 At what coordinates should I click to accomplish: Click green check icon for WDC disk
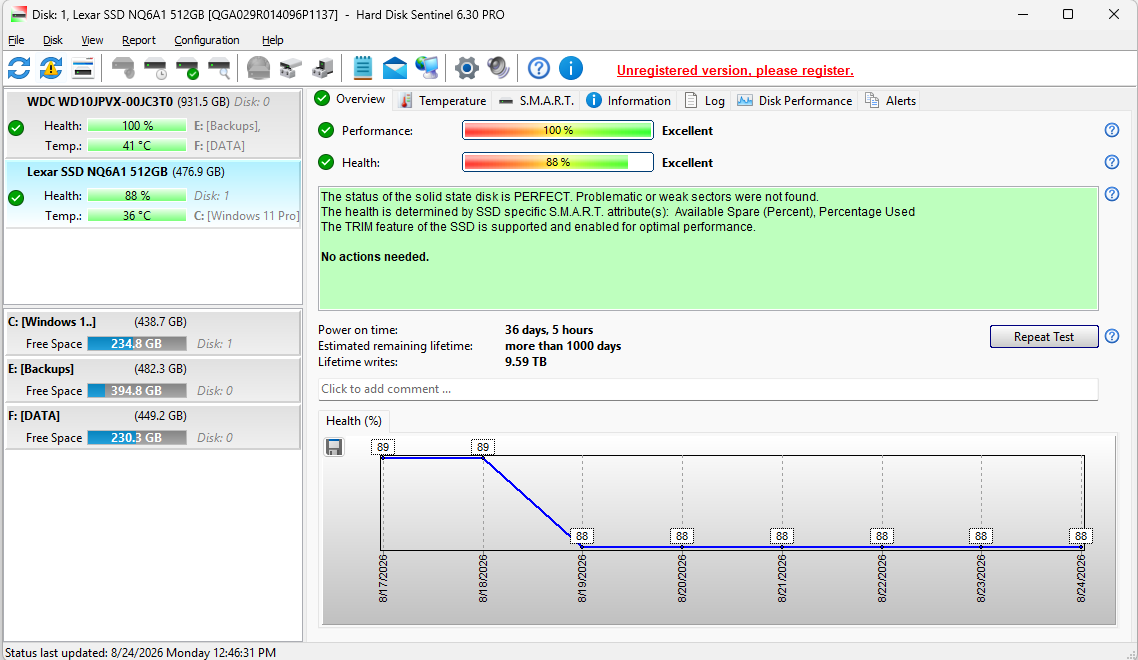16,129
